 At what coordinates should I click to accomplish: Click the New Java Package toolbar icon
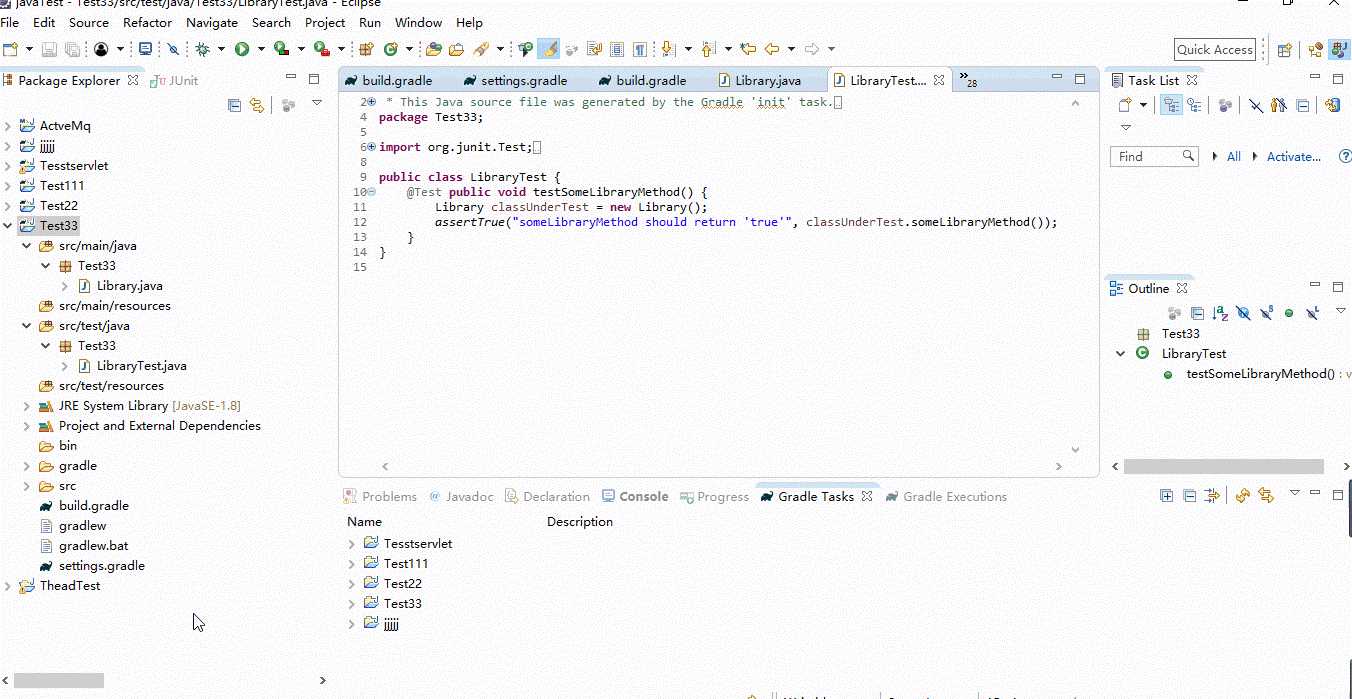367,49
